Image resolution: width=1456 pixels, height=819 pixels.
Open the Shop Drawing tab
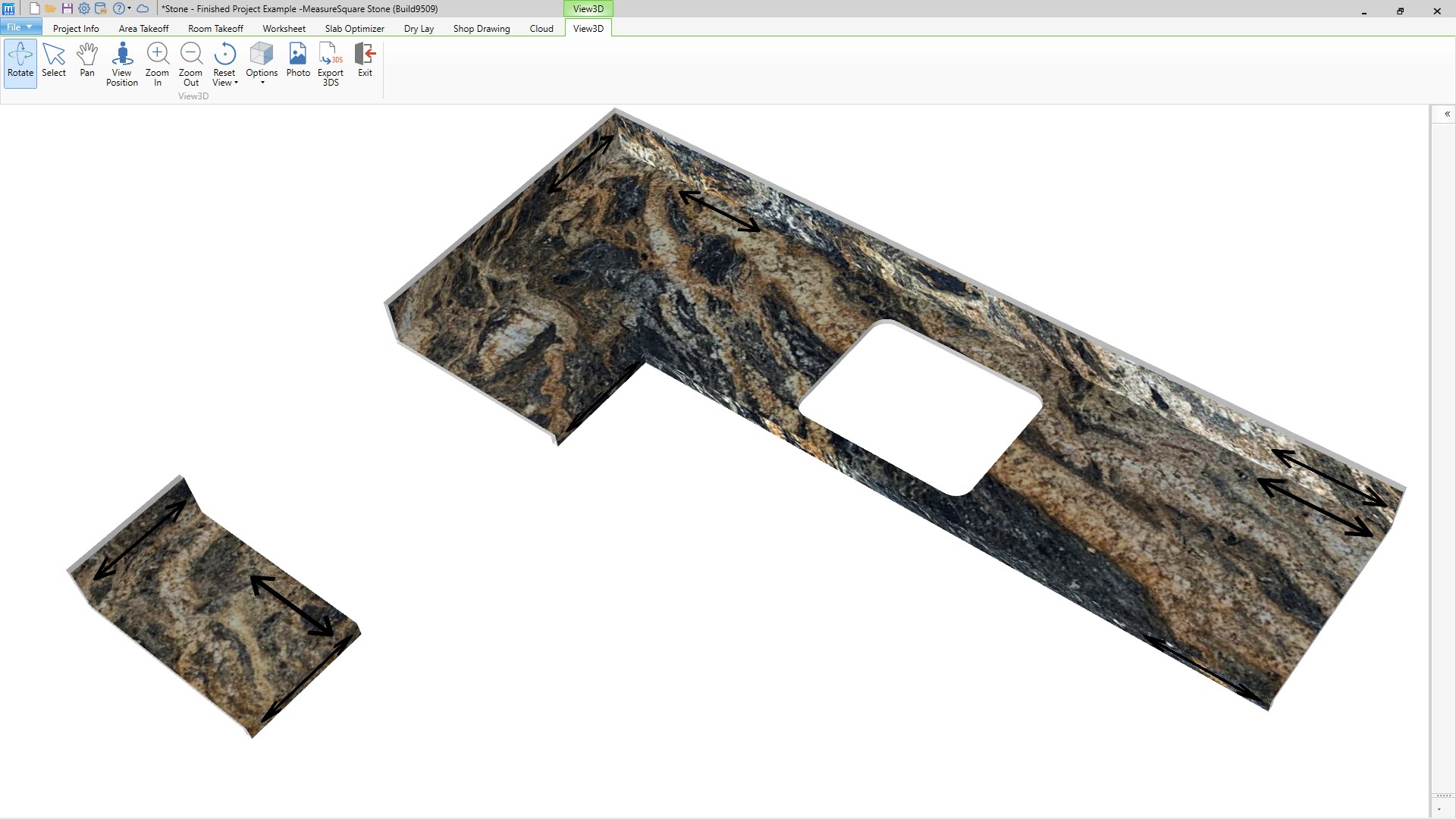pos(482,29)
